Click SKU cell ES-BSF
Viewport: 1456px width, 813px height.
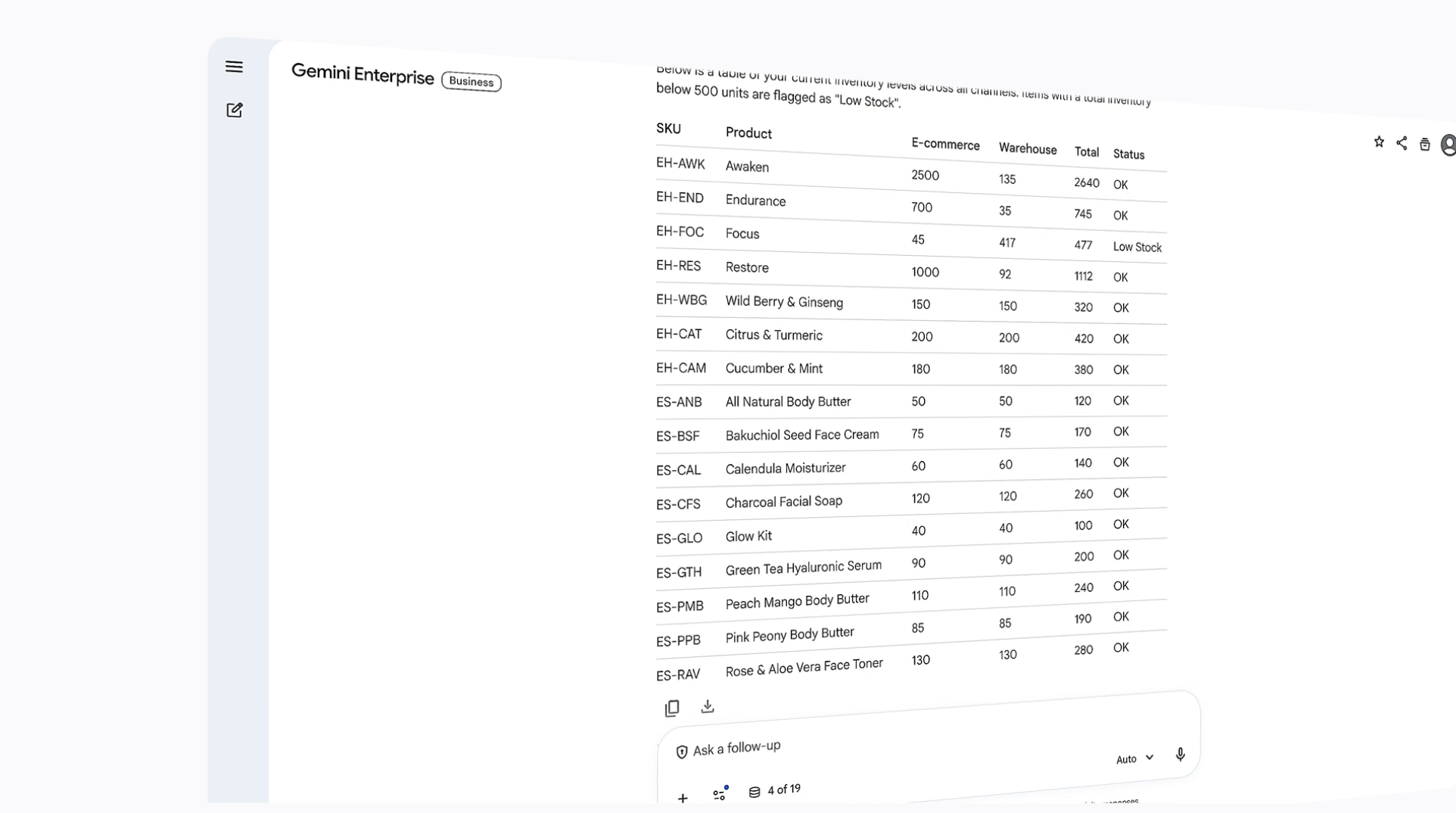(x=677, y=436)
